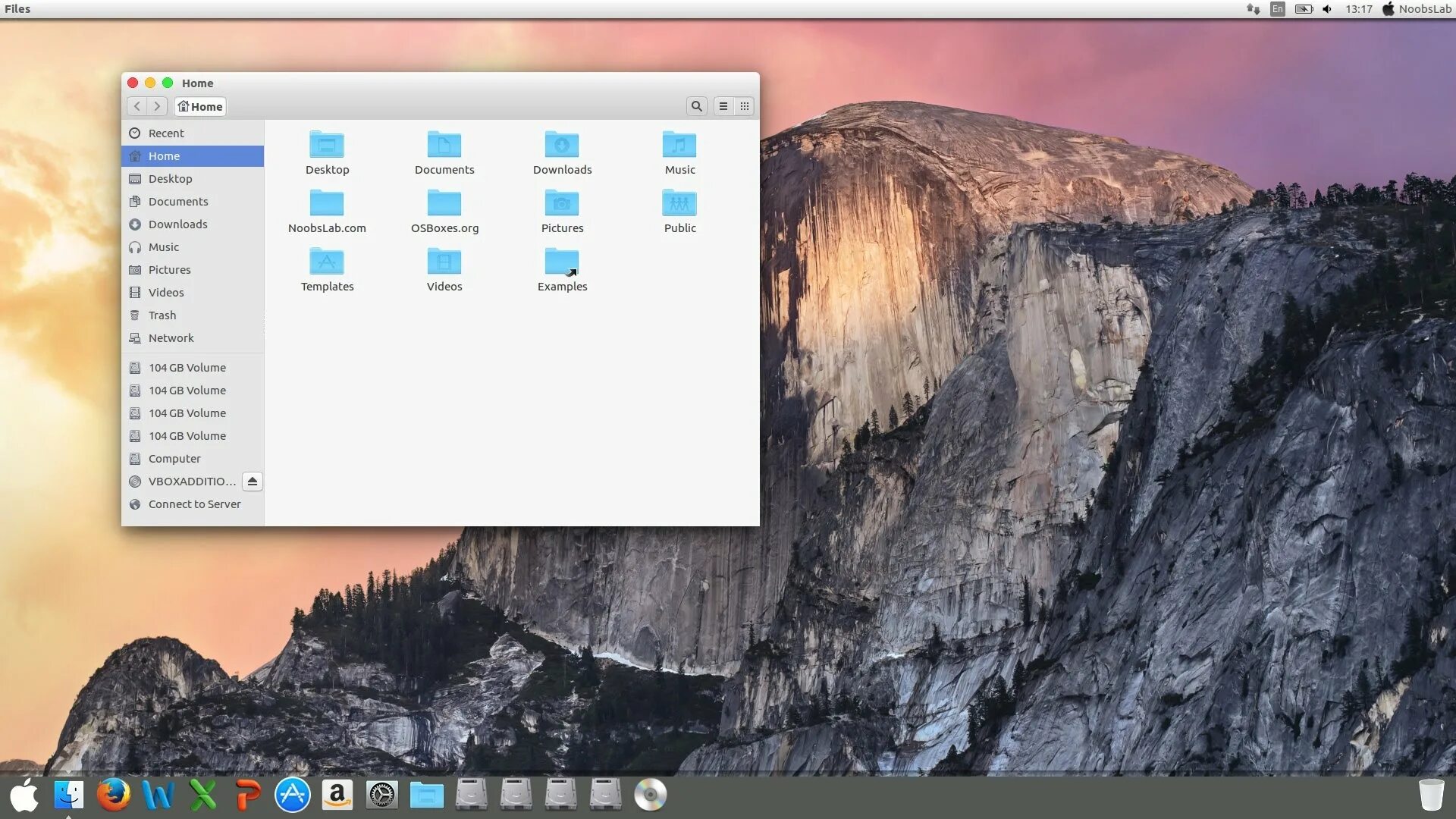This screenshot has height=819, width=1456.
Task: Switch to grid icon view
Action: point(745,106)
